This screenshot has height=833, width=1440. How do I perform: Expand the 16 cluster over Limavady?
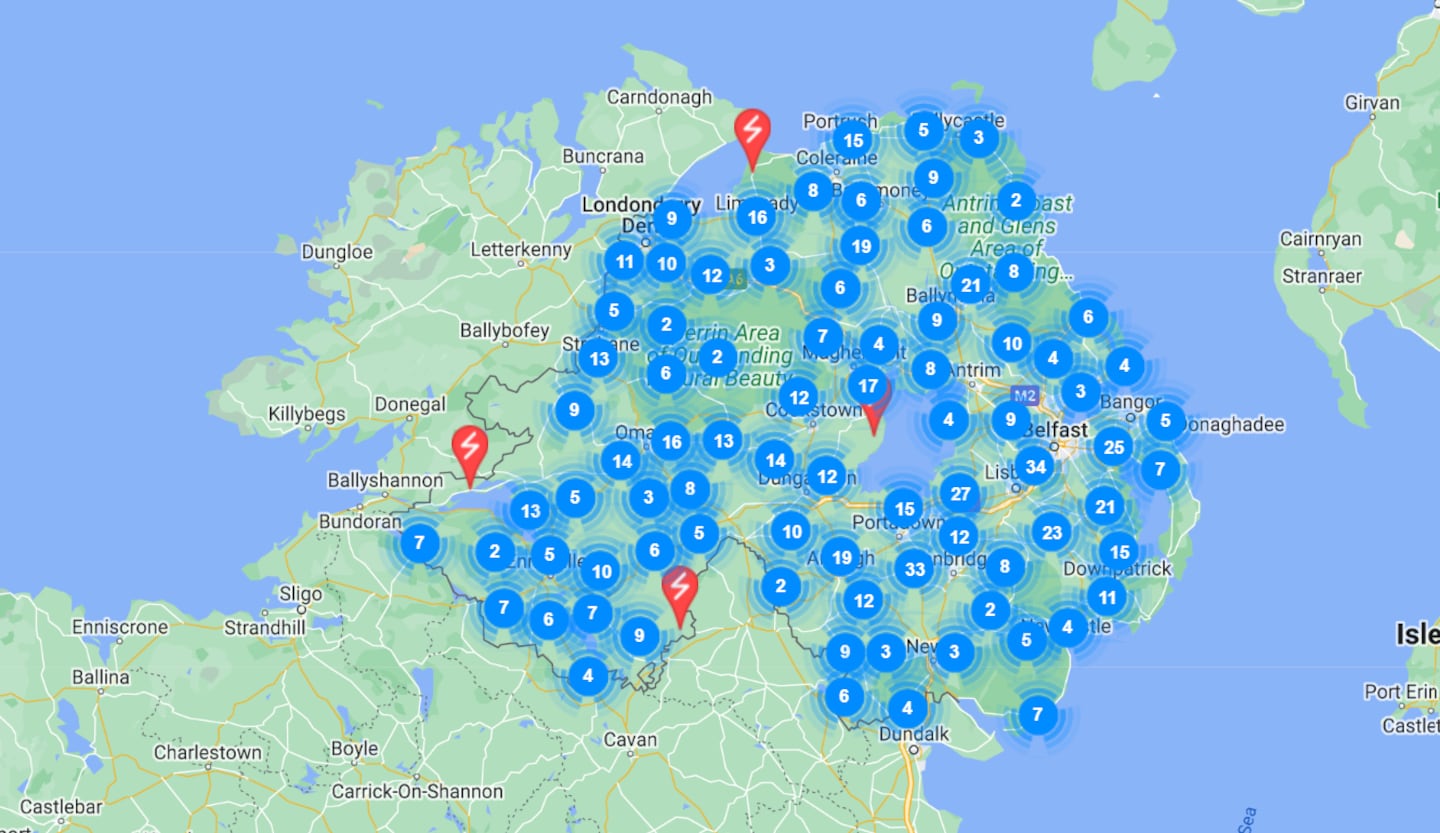(756, 216)
